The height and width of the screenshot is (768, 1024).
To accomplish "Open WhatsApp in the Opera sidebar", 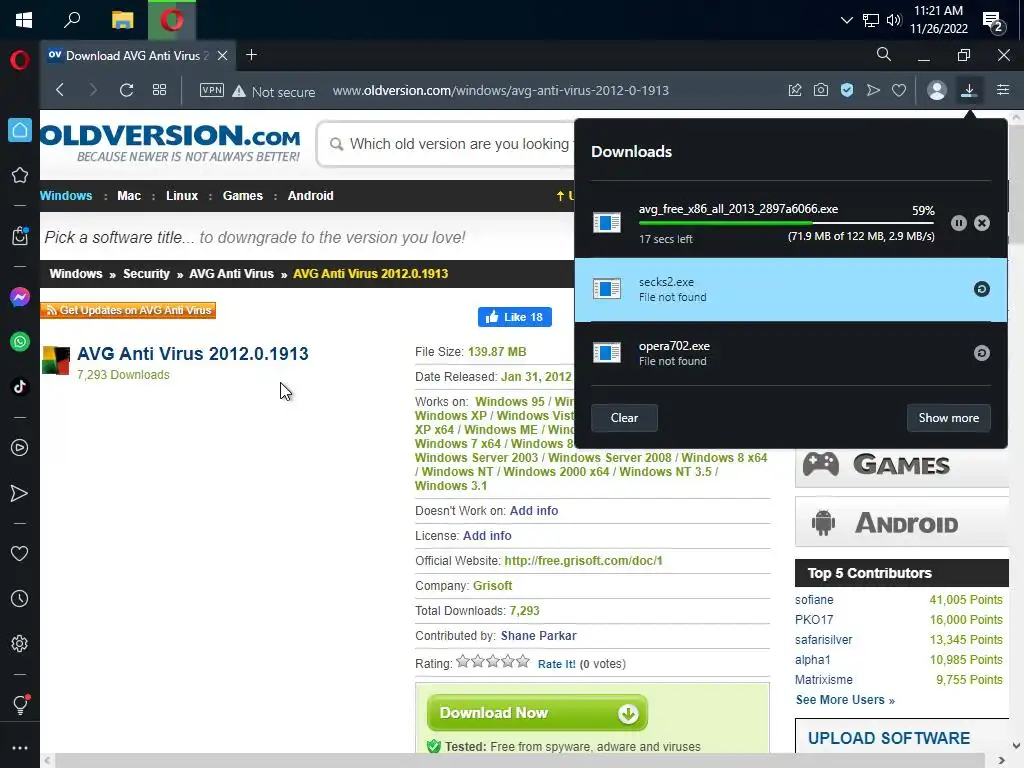I will [20, 342].
